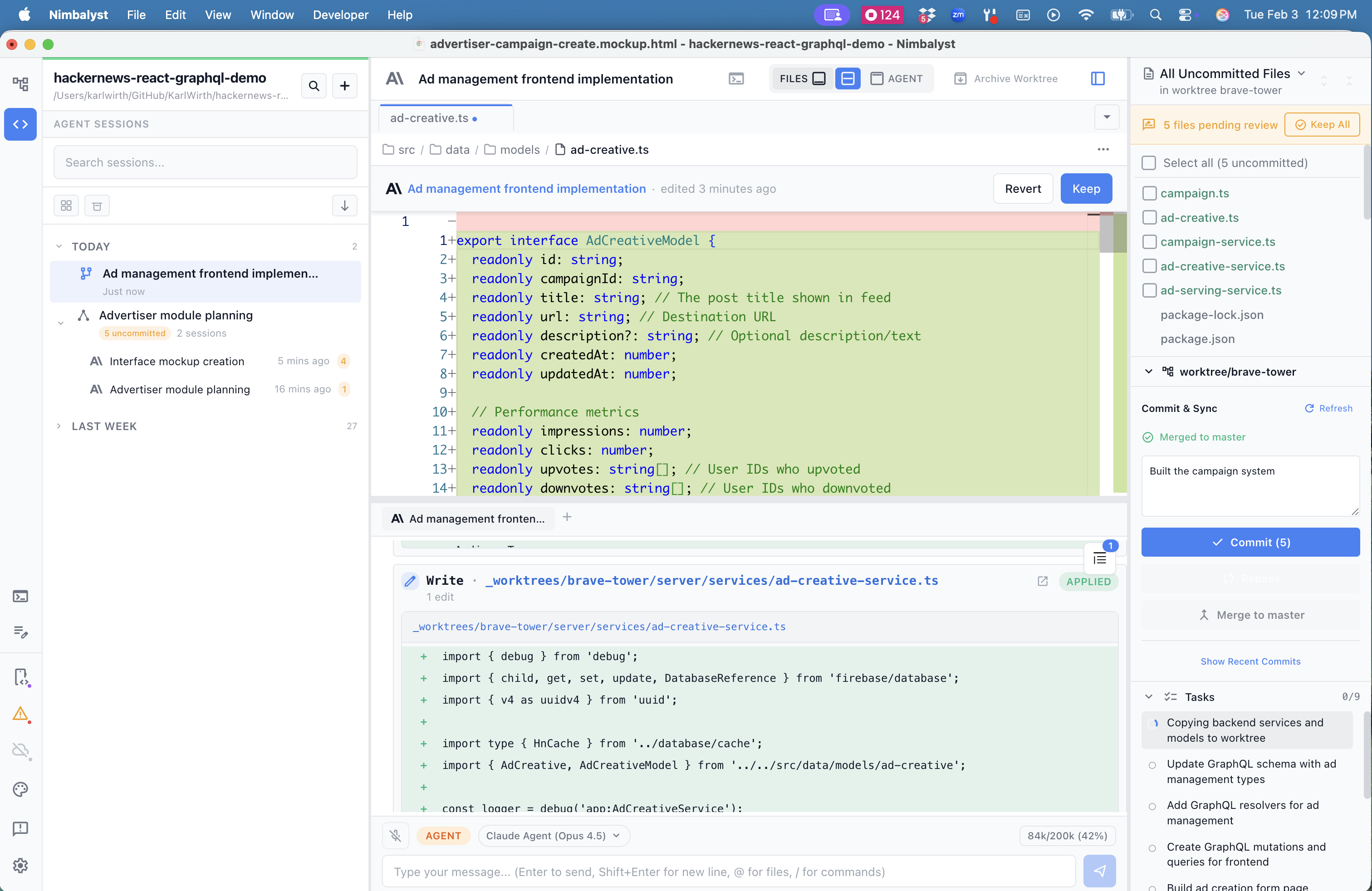Check the ad-creative-service.ts checkbox

click(1149, 266)
